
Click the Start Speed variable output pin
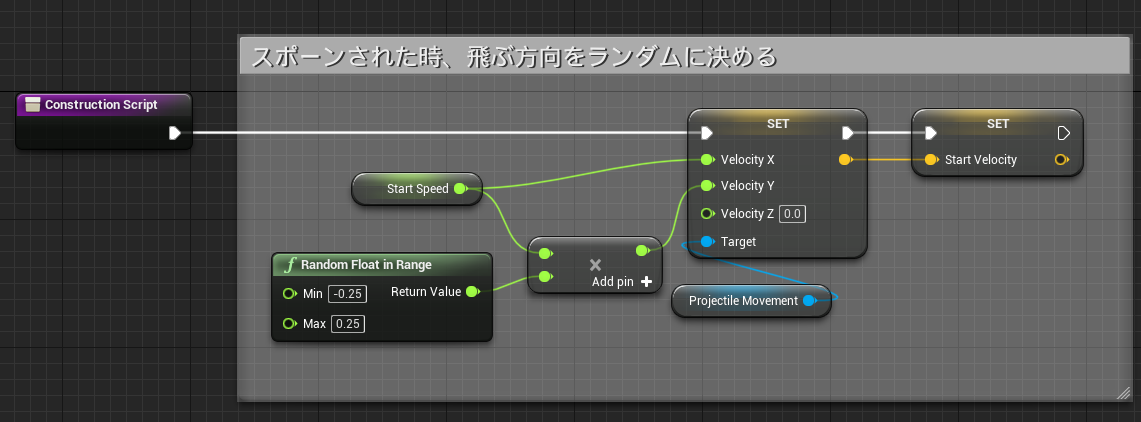tap(460, 189)
